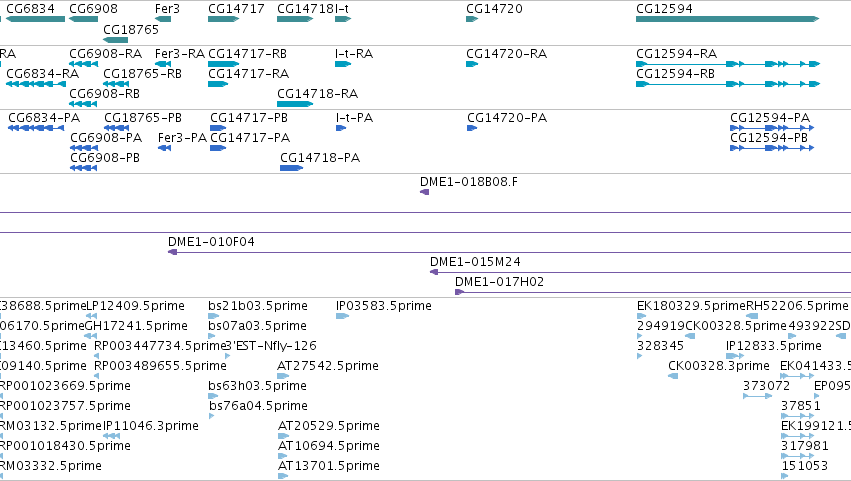Open the CG14720-RA transcript label
The height and width of the screenshot is (481, 851).
click(x=507, y=54)
